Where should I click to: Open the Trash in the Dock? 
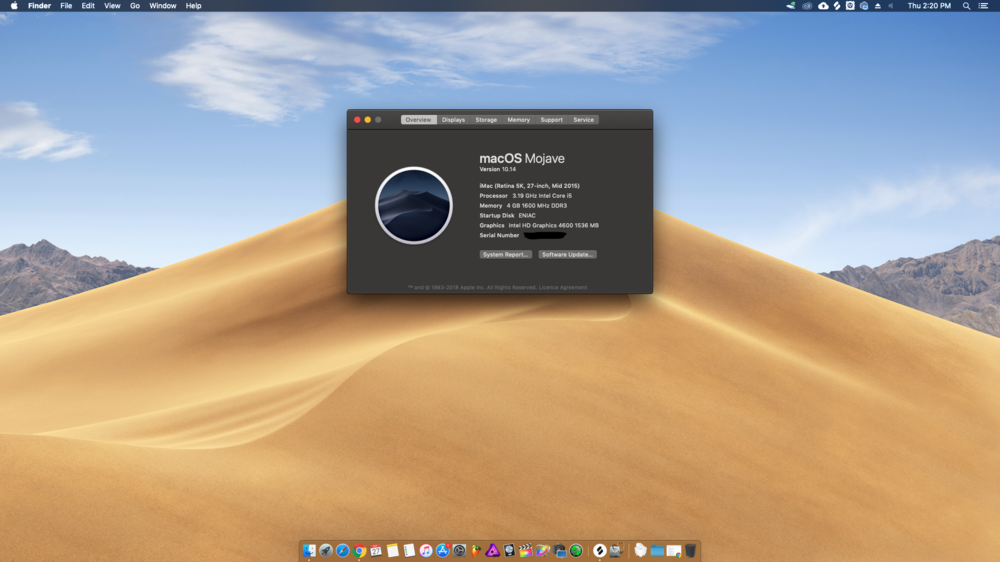tap(691, 551)
